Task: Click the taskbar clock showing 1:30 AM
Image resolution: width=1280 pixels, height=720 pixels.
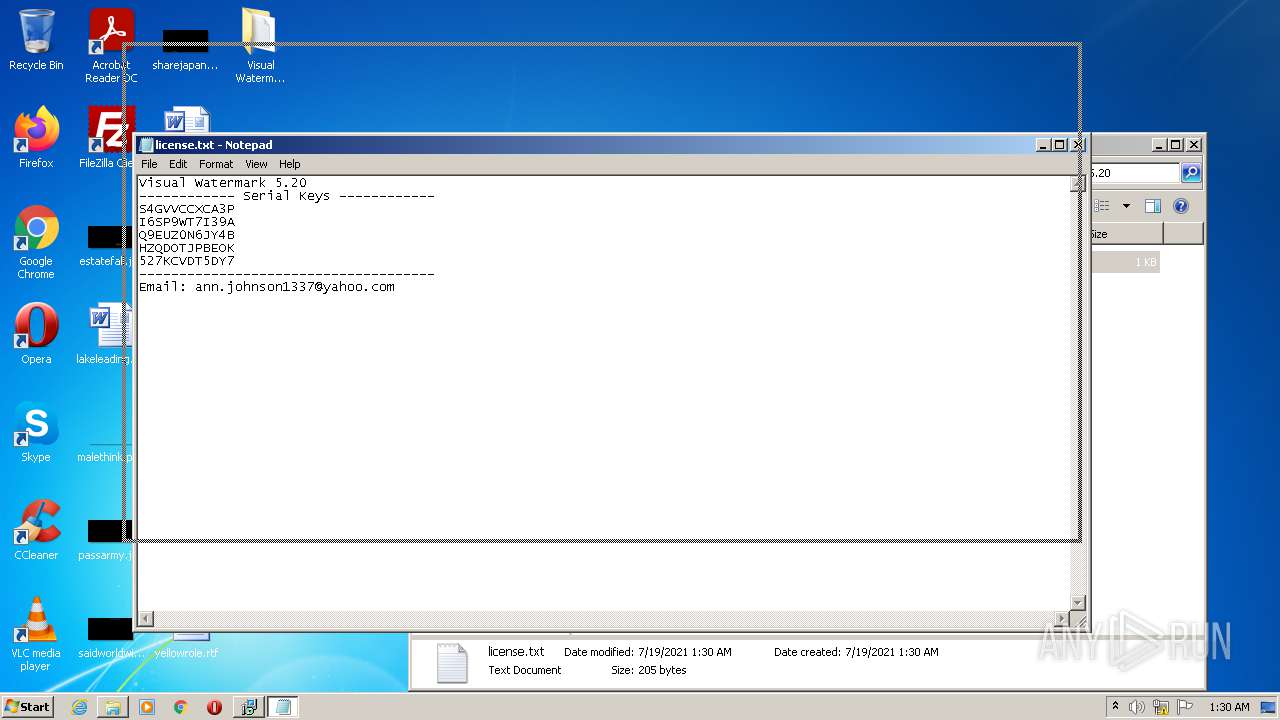Action: point(1229,707)
